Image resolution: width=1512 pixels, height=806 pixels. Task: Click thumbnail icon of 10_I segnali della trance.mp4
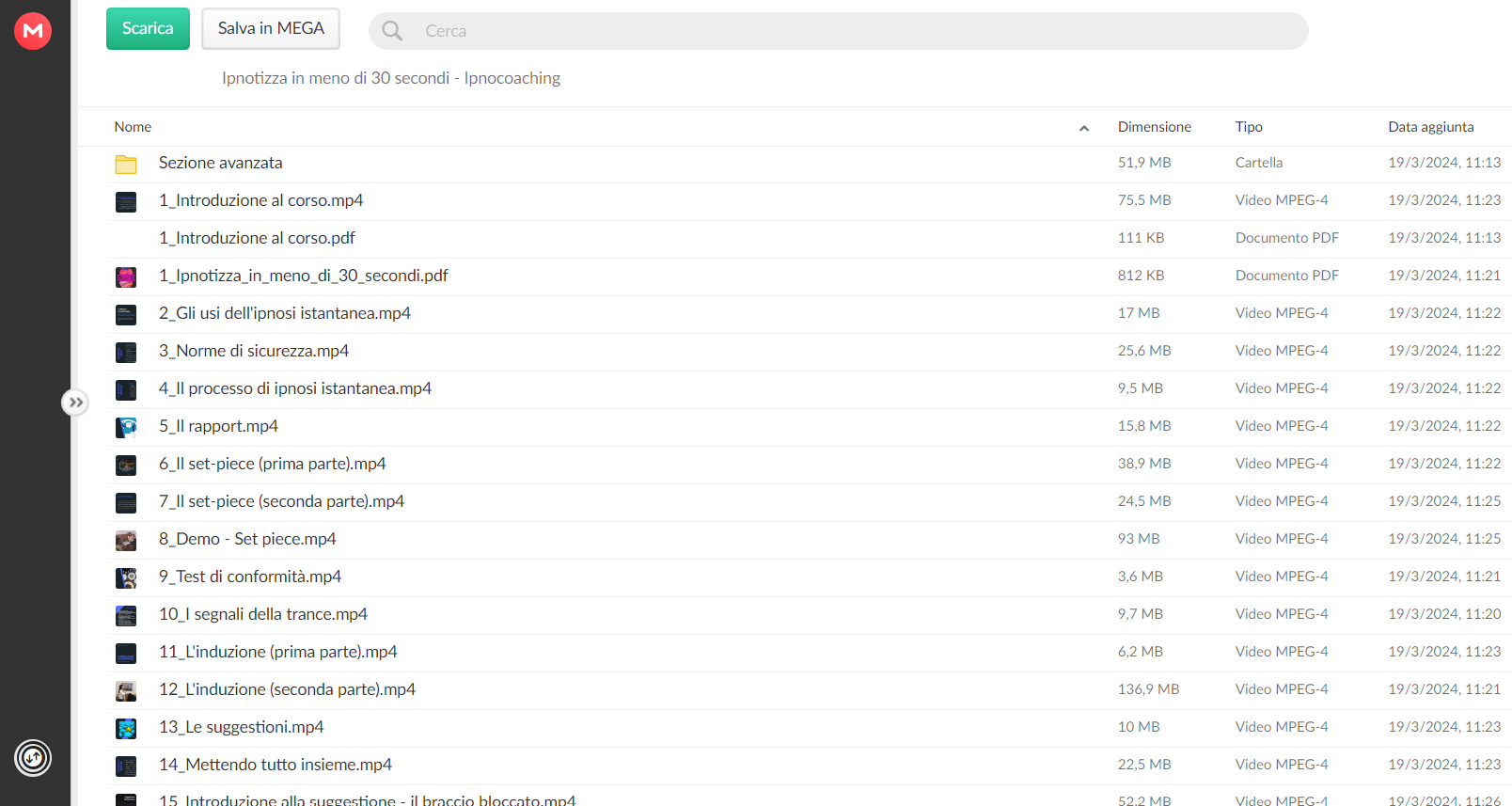coord(126,615)
